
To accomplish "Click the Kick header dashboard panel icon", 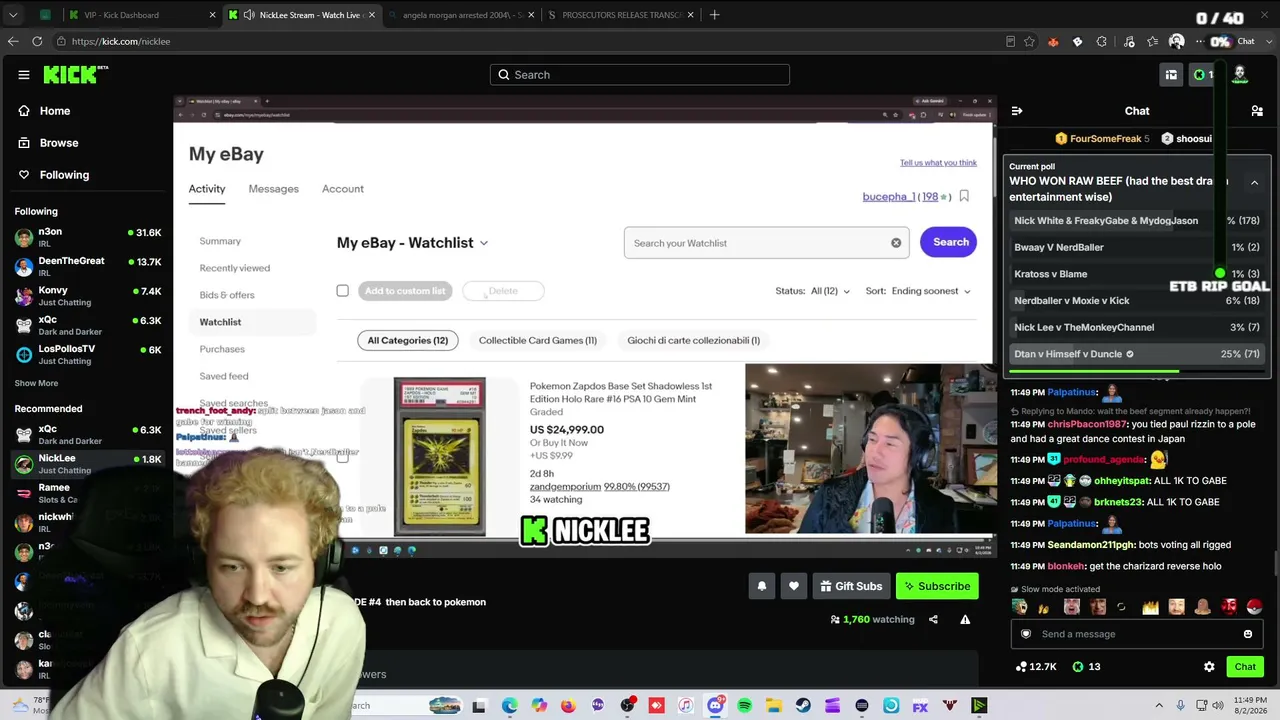I will click(x=1171, y=75).
